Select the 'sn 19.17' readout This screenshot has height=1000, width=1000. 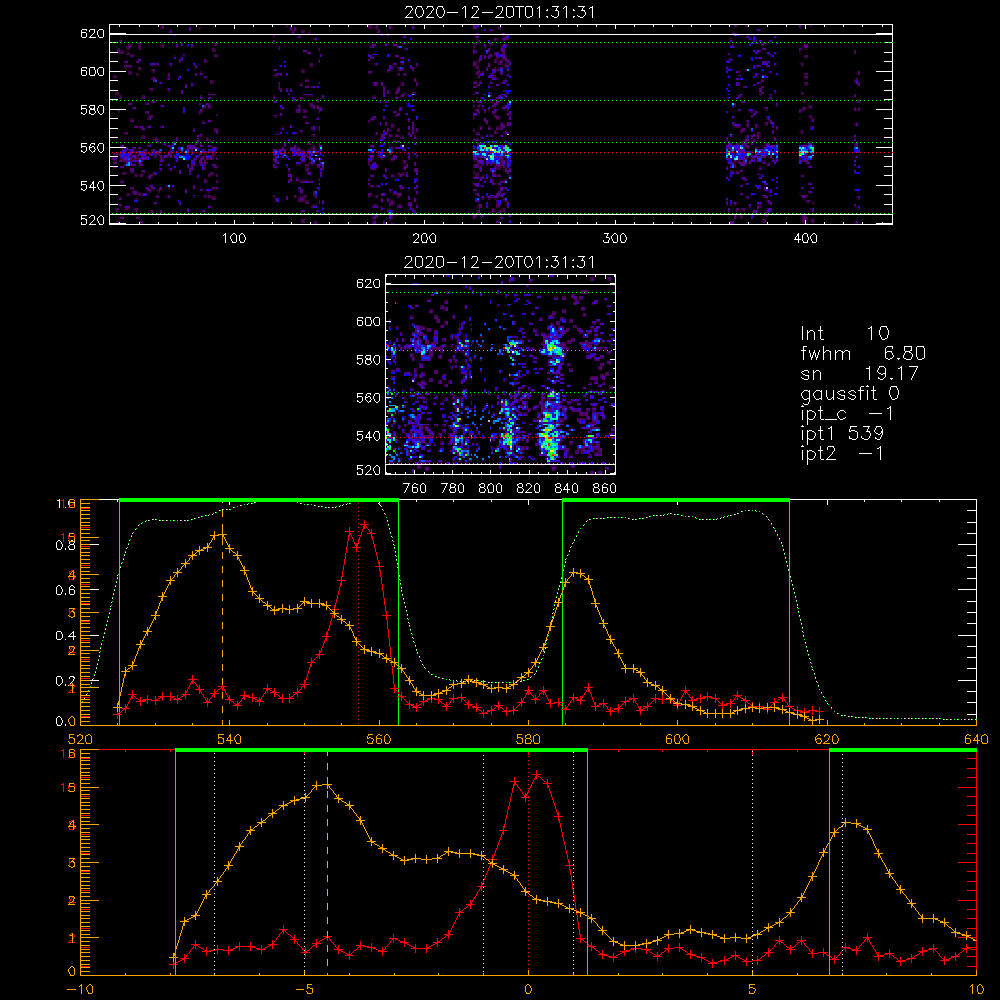[859, 373]
